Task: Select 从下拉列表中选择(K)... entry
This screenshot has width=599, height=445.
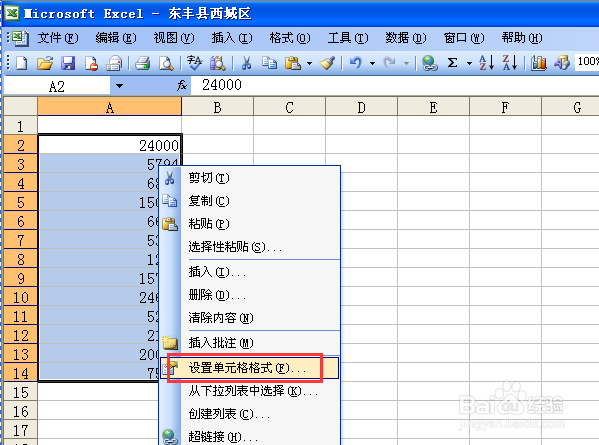Action: click(249, 391)
